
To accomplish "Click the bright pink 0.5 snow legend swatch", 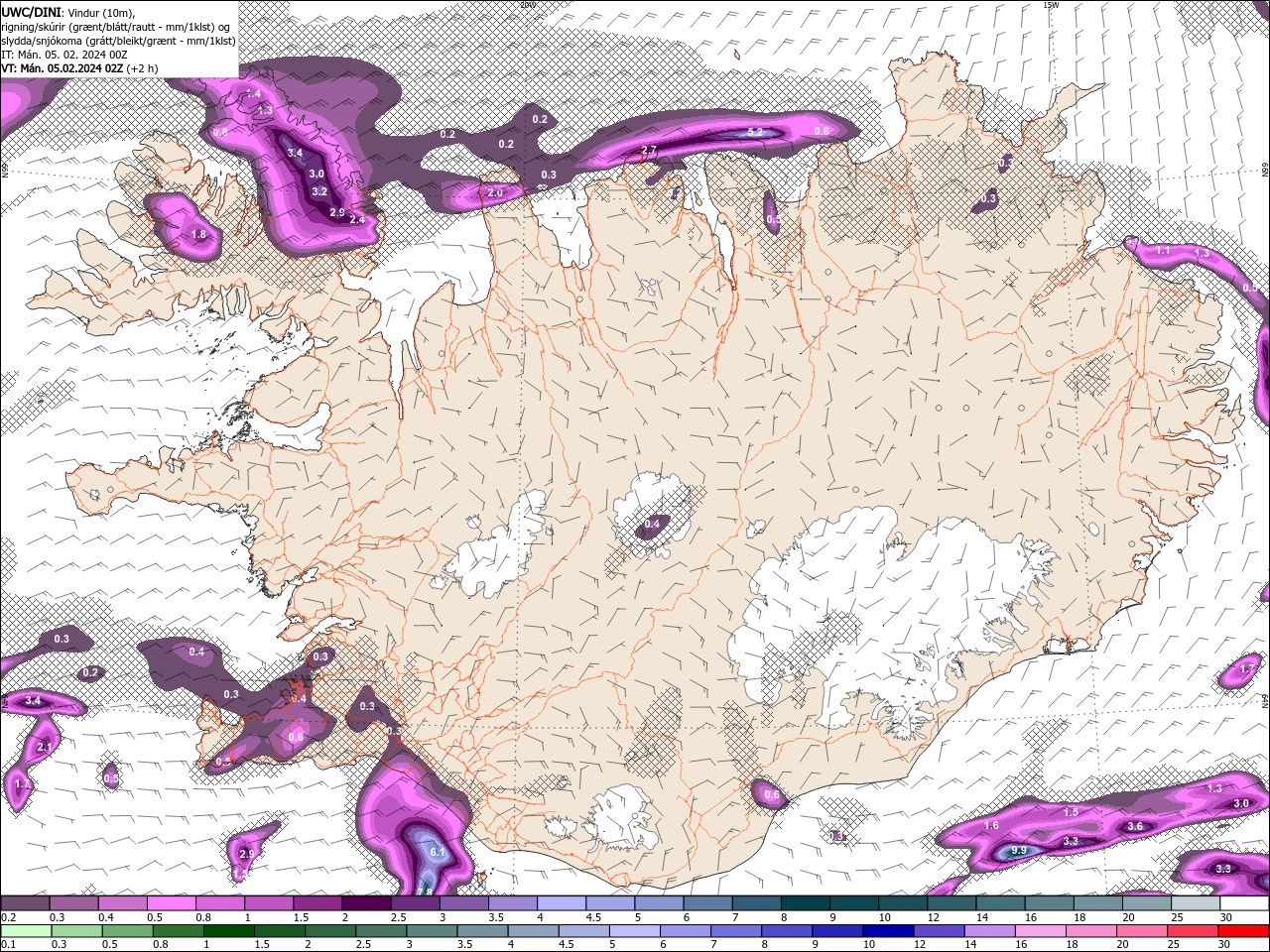I will click(171, 902).
